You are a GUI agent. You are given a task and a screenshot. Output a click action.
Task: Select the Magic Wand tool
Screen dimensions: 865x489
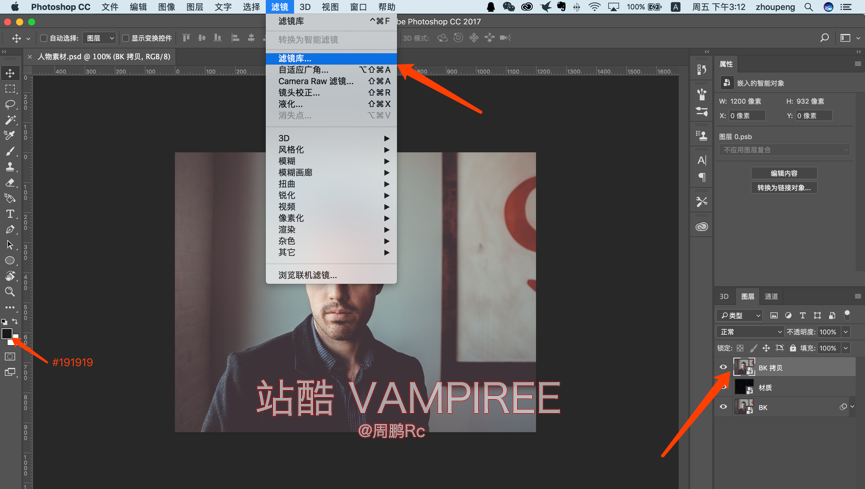[10, 120]
